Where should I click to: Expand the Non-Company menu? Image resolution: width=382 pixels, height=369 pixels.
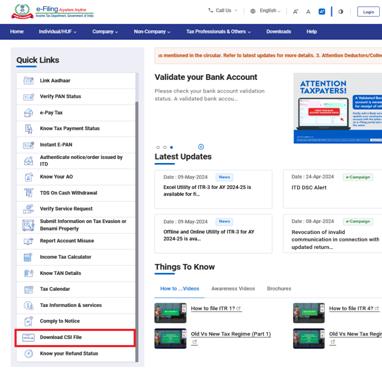point(152,32)
